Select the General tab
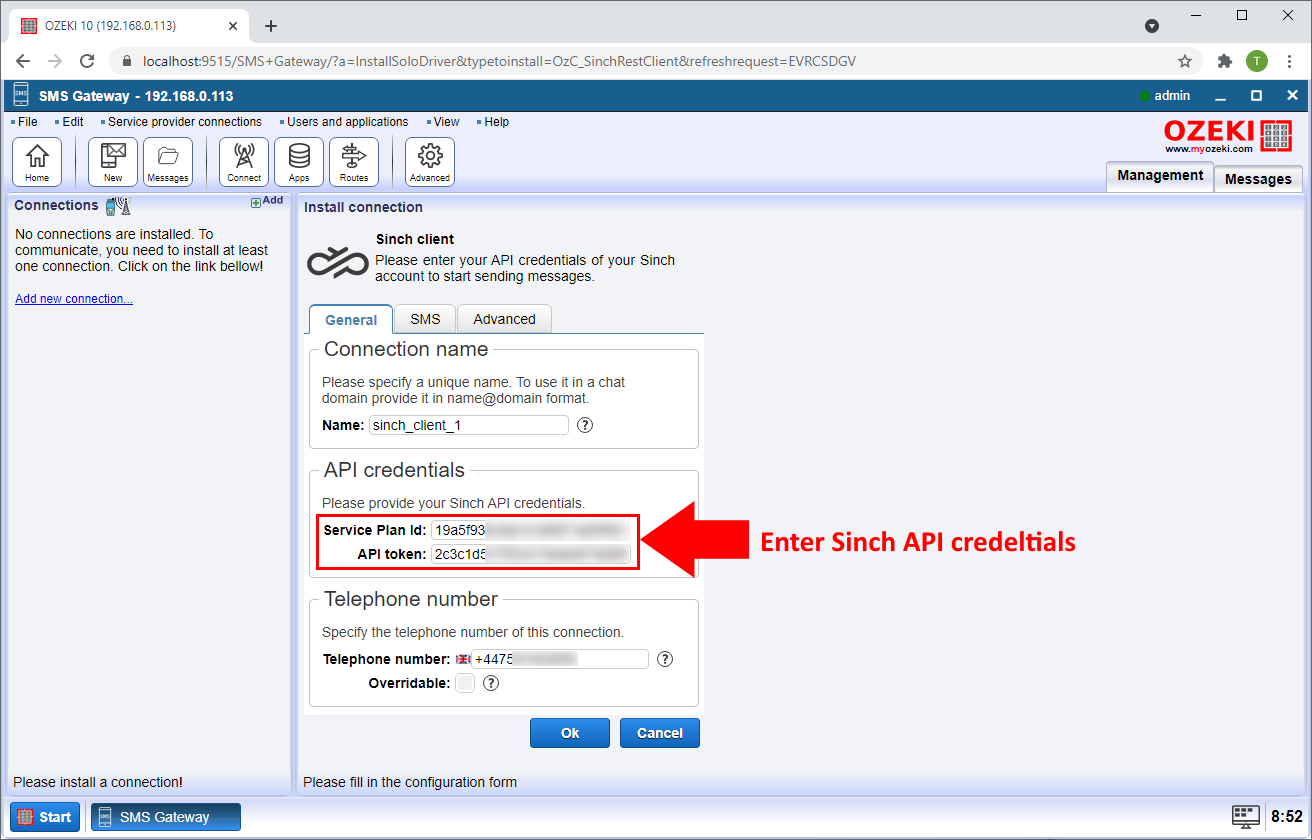 coord(351,320)
